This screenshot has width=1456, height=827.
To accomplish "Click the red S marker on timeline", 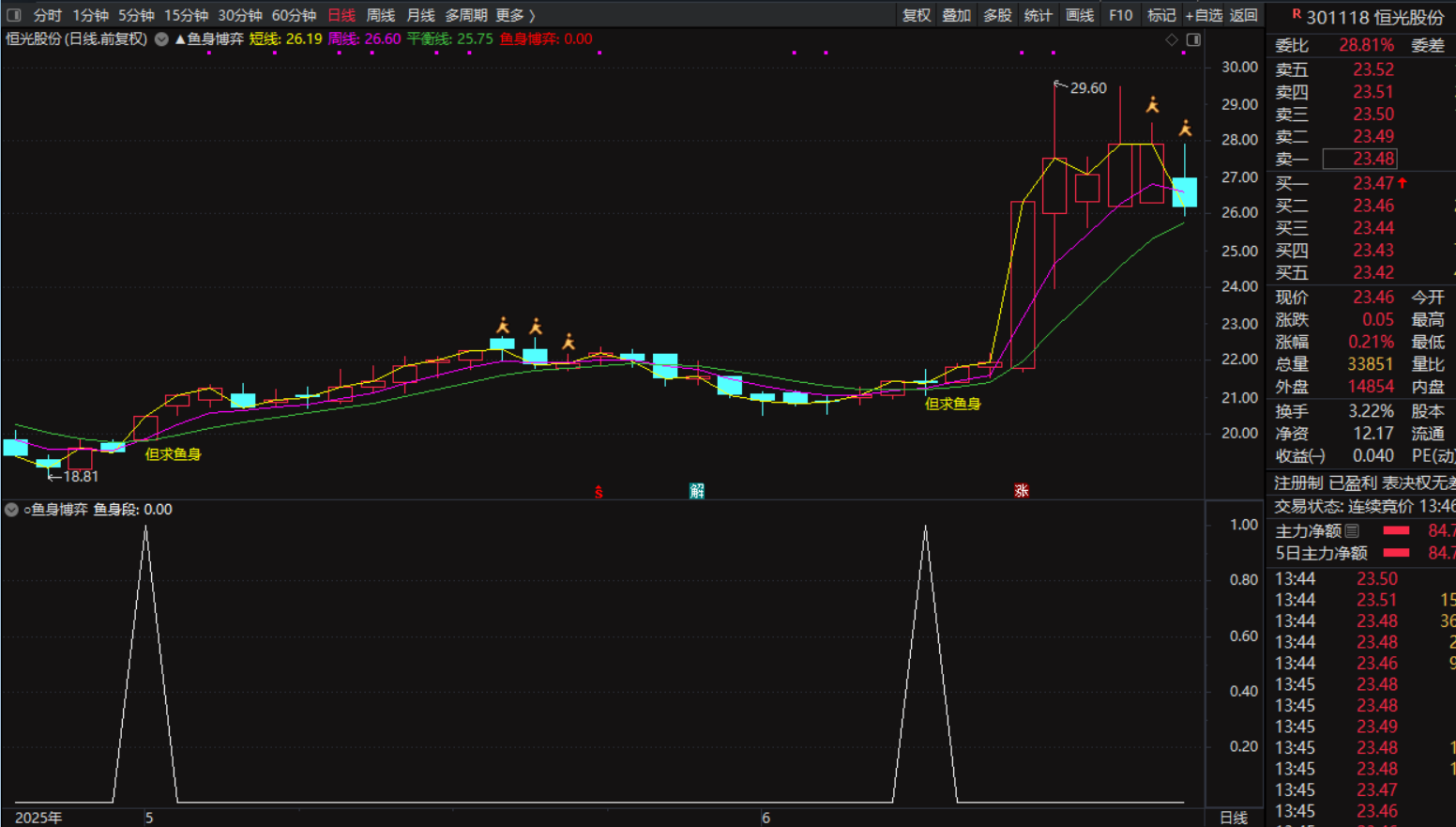I will [x=599, y=491].
